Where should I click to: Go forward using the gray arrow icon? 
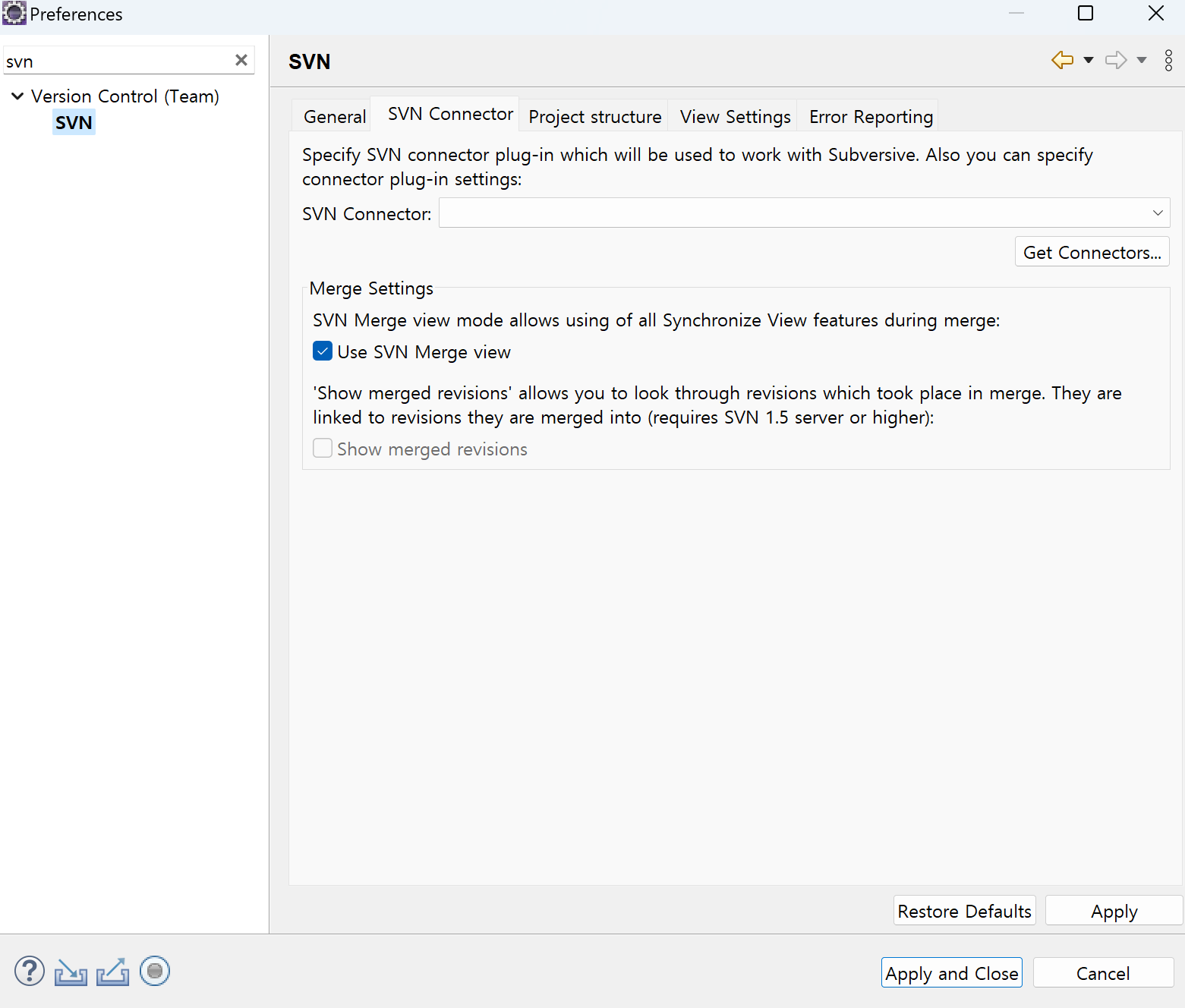pyautogui.click(x=1116, y=60)
